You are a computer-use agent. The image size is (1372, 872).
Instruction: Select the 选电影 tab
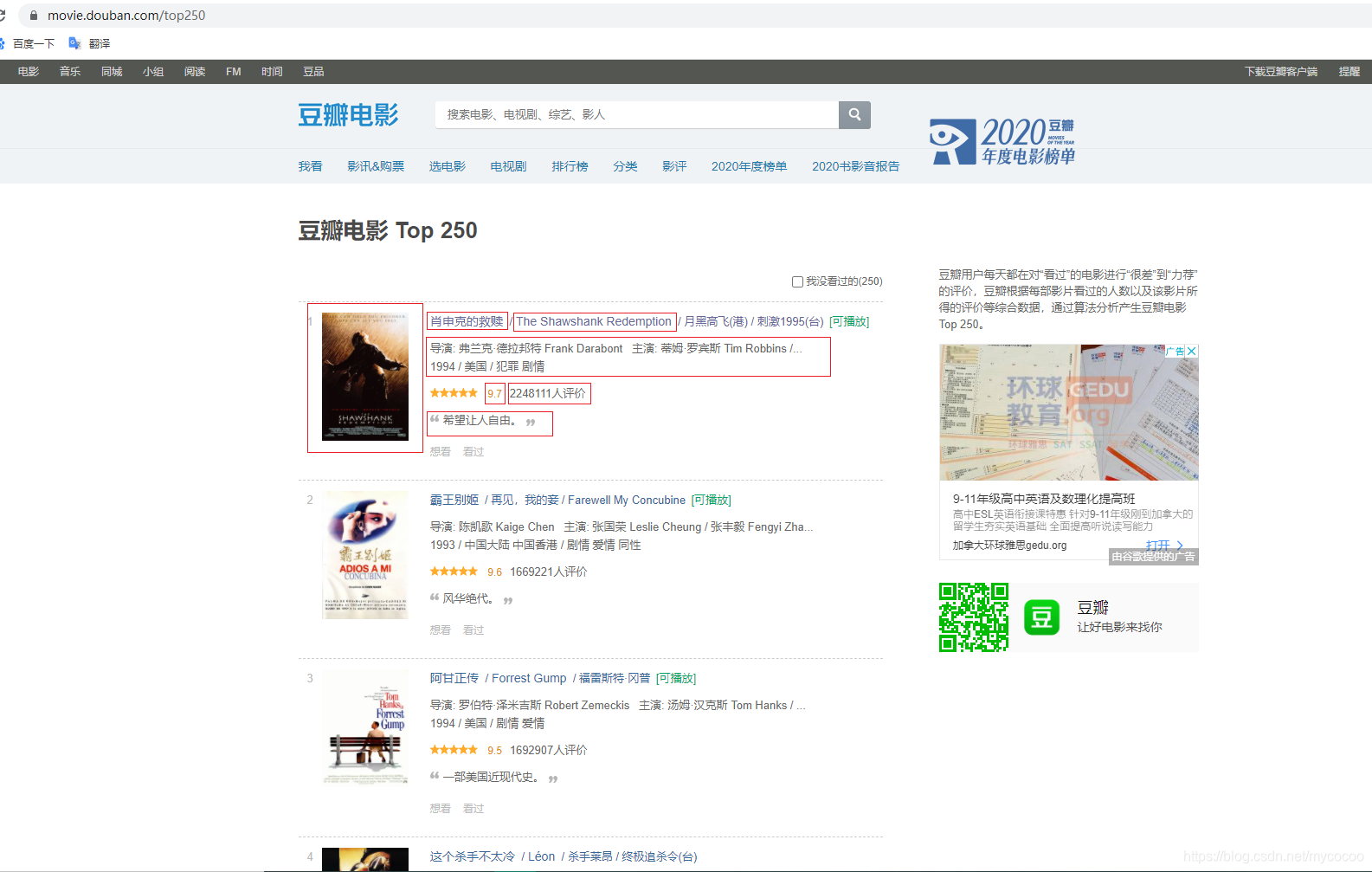click(448, 166)
